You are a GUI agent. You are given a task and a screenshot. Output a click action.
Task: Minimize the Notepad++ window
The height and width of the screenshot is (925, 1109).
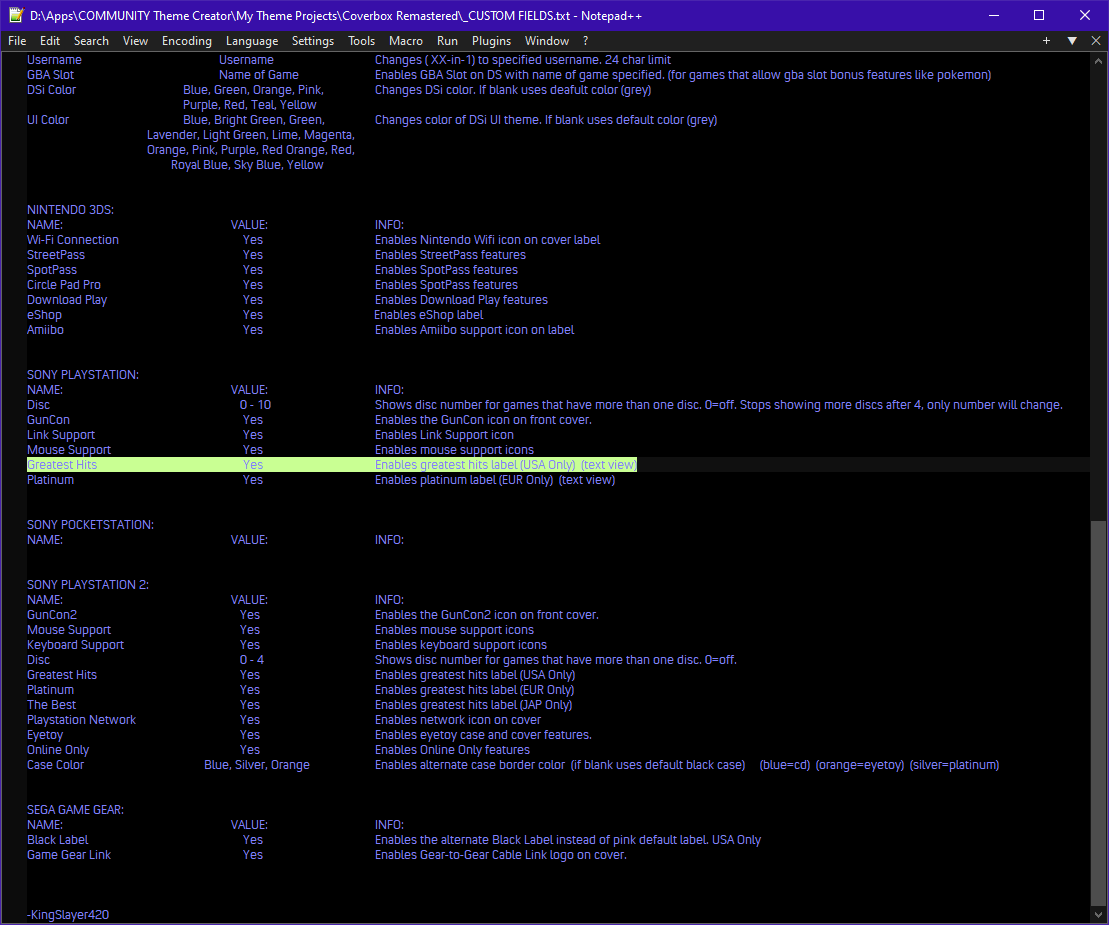(994, 15)
